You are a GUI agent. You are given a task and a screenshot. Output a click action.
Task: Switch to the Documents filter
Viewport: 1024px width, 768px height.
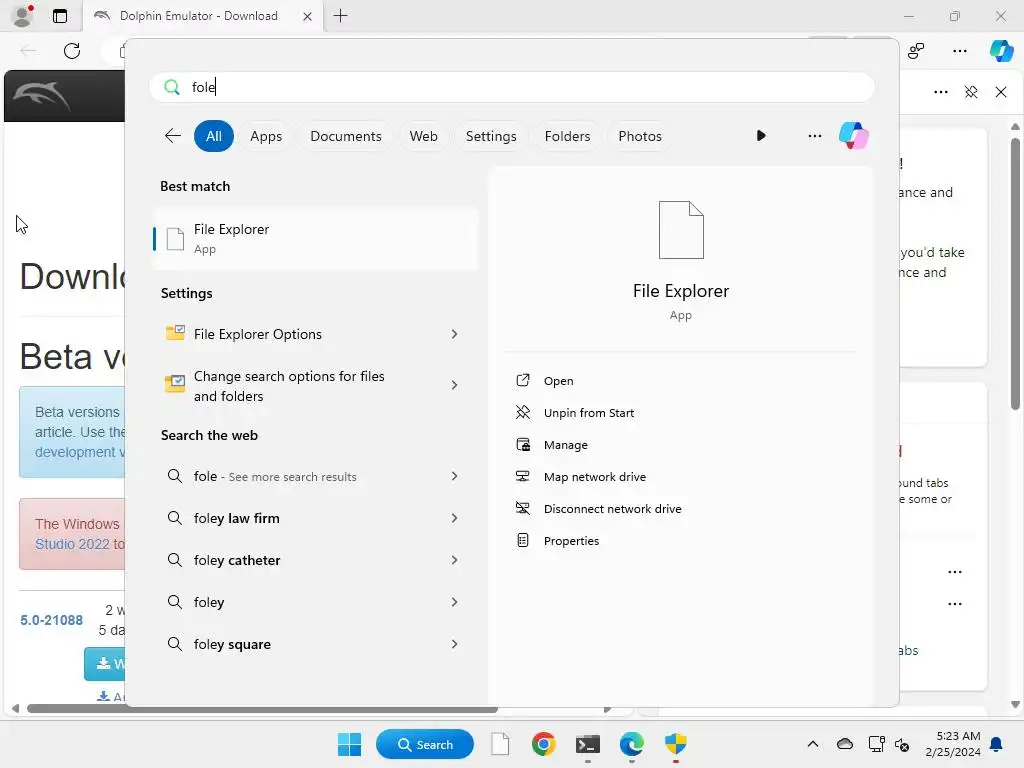(345, 136)
